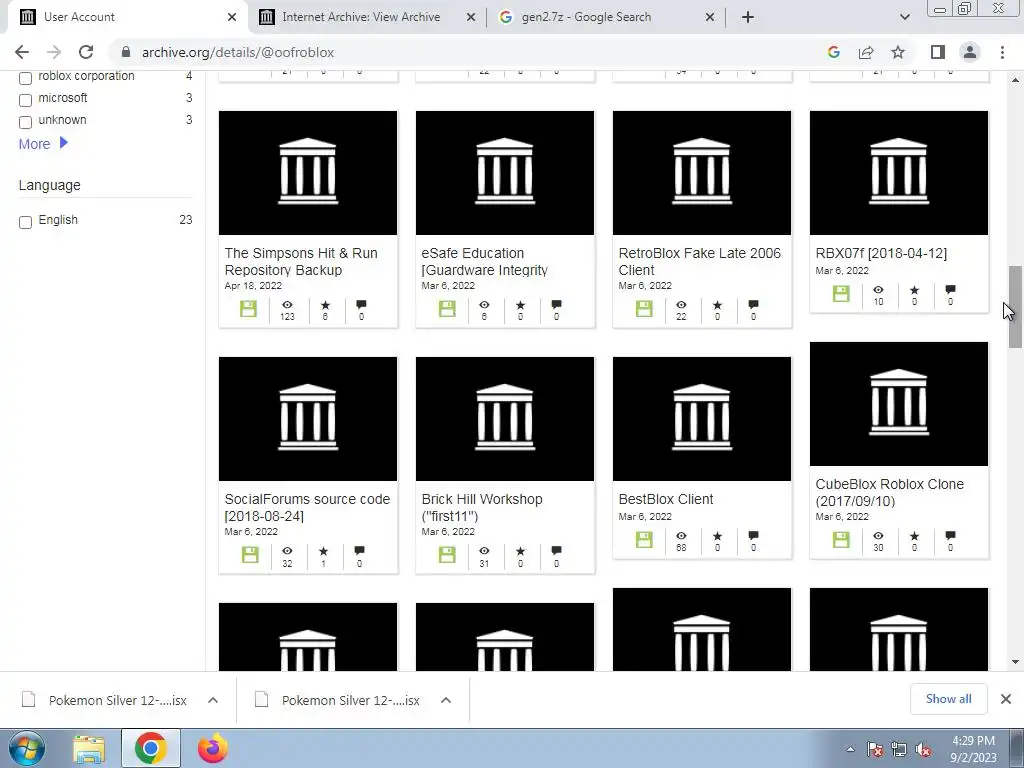
Task: Click the views eye icon under RetroBlox Fake Late 2006
Action: [681, 305]
